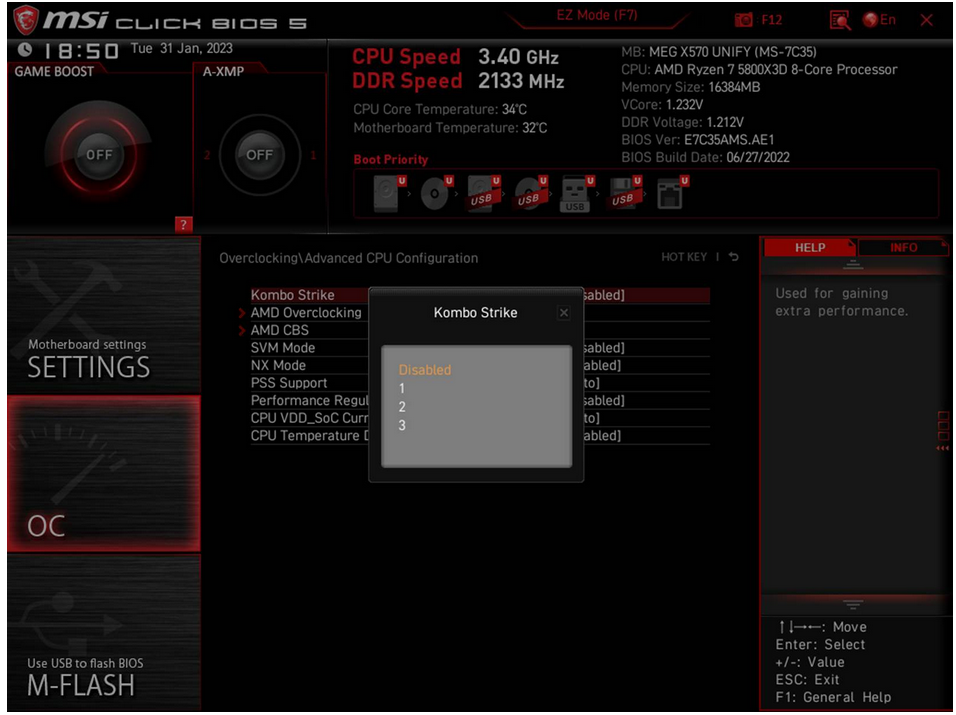Click the CPU Speed 3.40 GHz value
This screenshot has height=715, width=956.
(518, 57)
